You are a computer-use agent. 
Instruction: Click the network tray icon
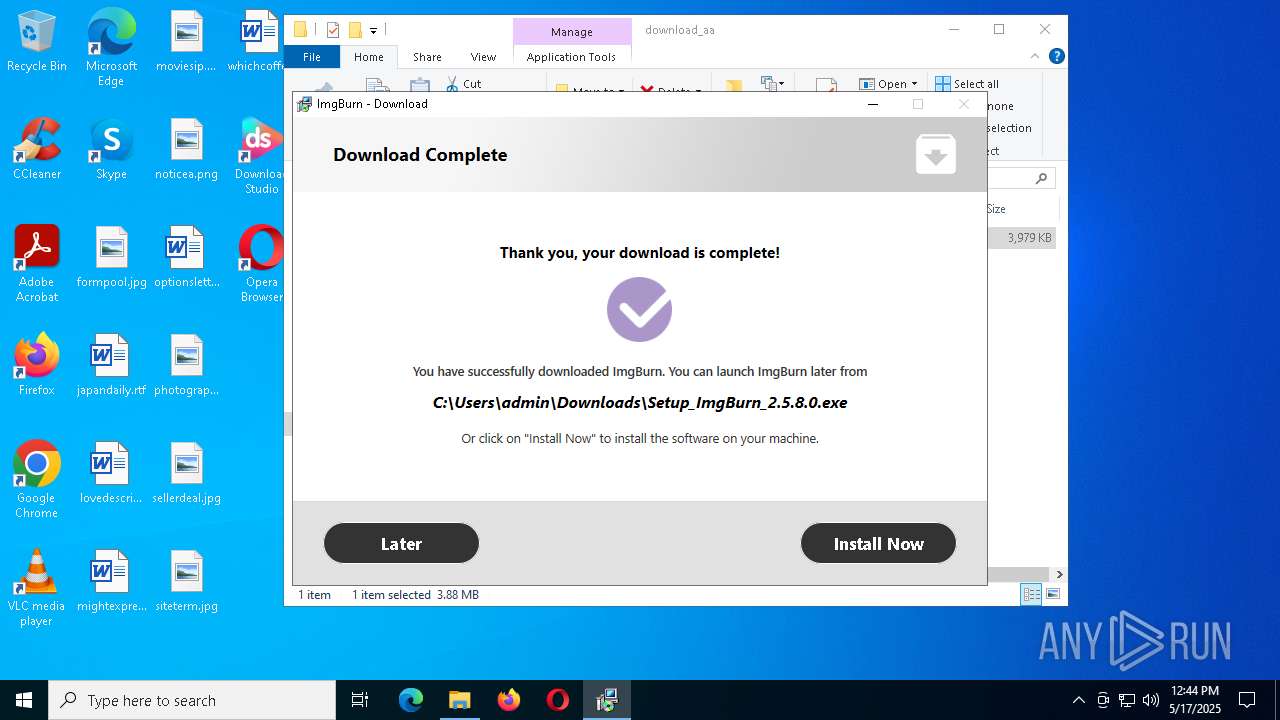1127,700
